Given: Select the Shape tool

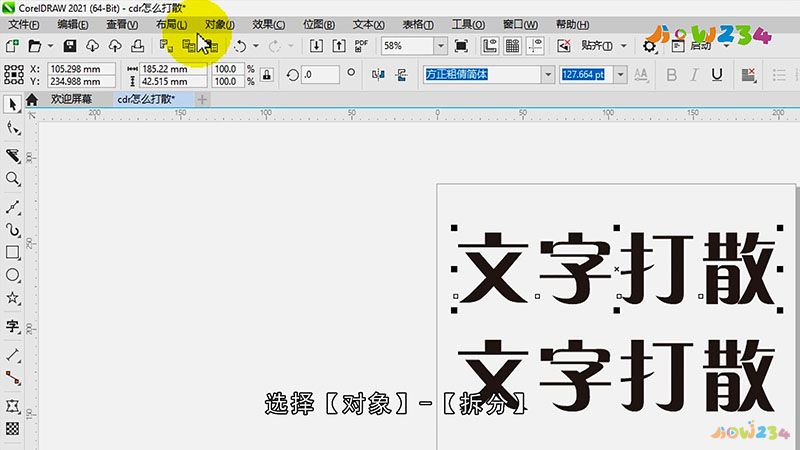Looking at the screenshot, I should tap(13, 128).
